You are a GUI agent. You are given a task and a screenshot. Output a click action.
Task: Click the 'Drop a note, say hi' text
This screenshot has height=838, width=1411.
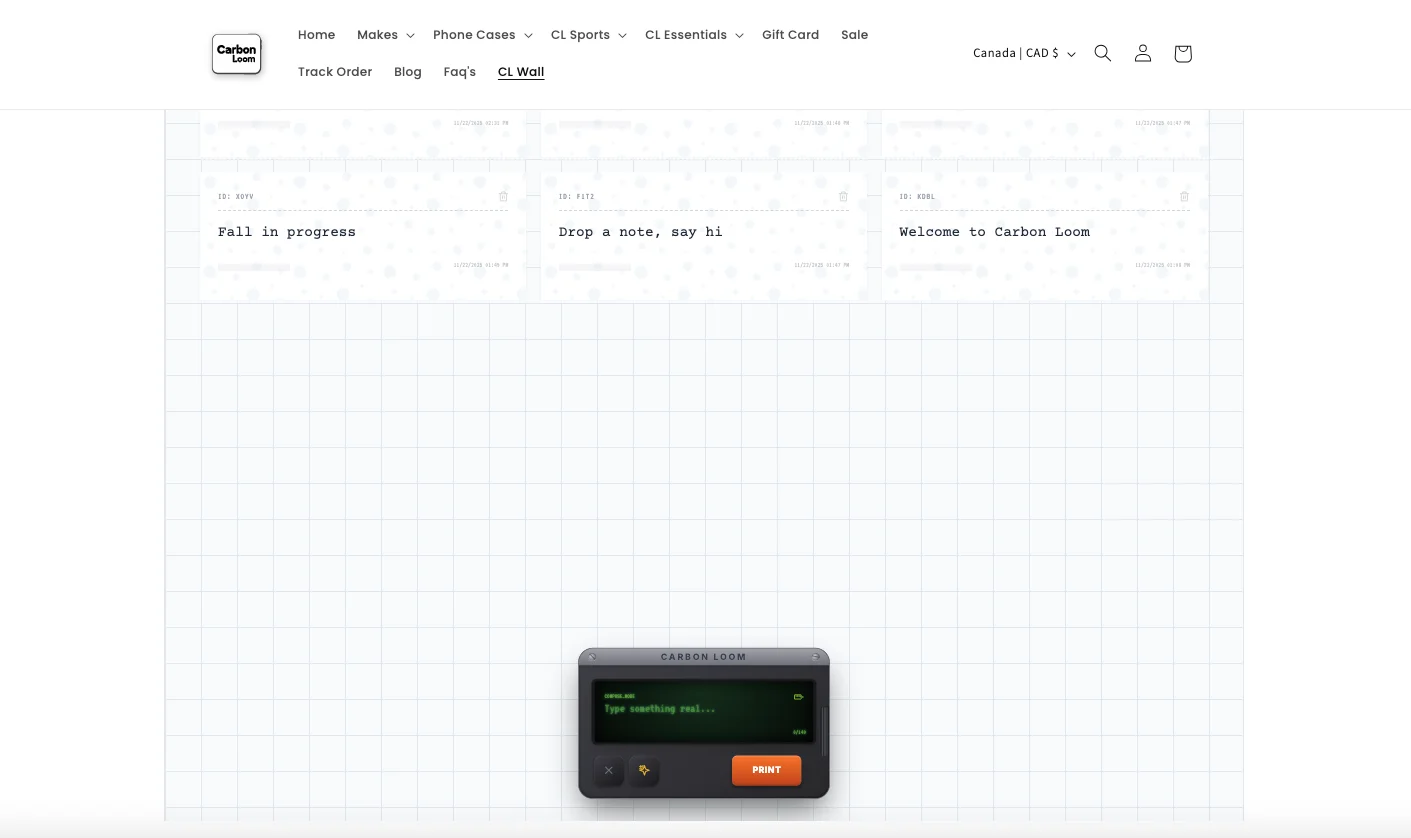(640, 232)
